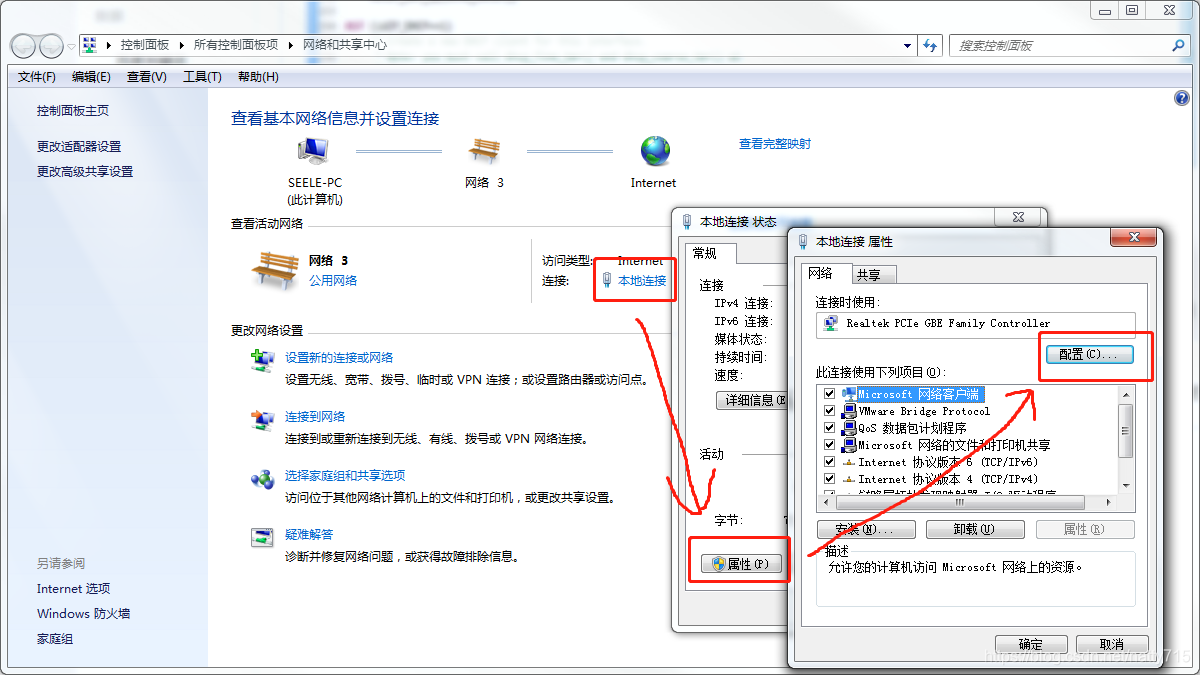Click the 搜索控制面板 search field

click(x=1060, y=45)
